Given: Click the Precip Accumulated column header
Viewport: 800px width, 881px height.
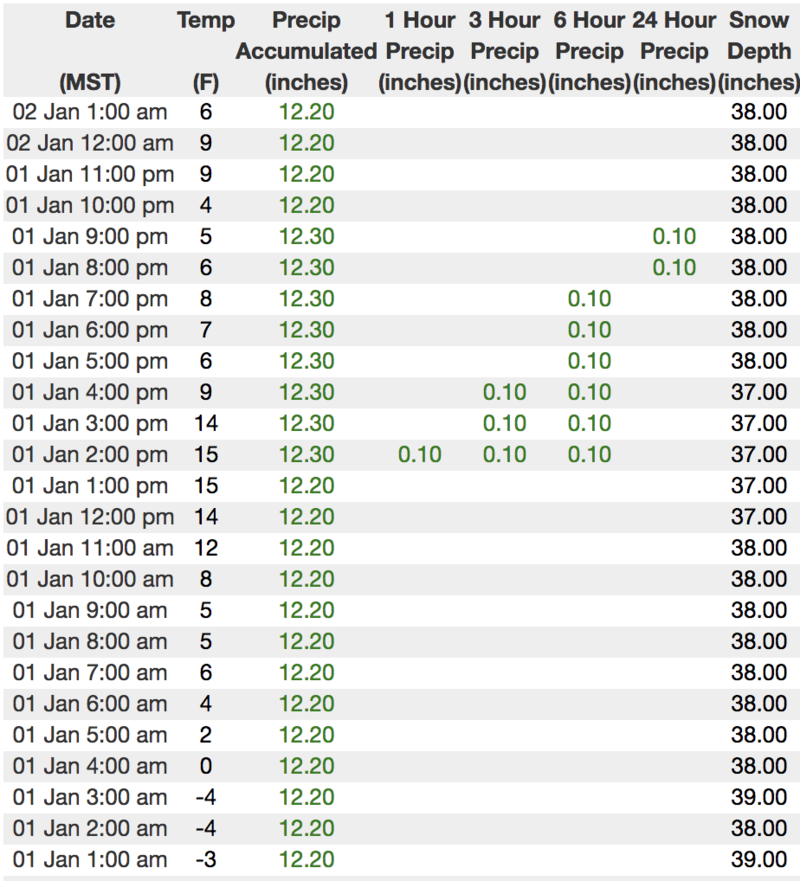Looking at the screenshot, I should click(306, 51).
